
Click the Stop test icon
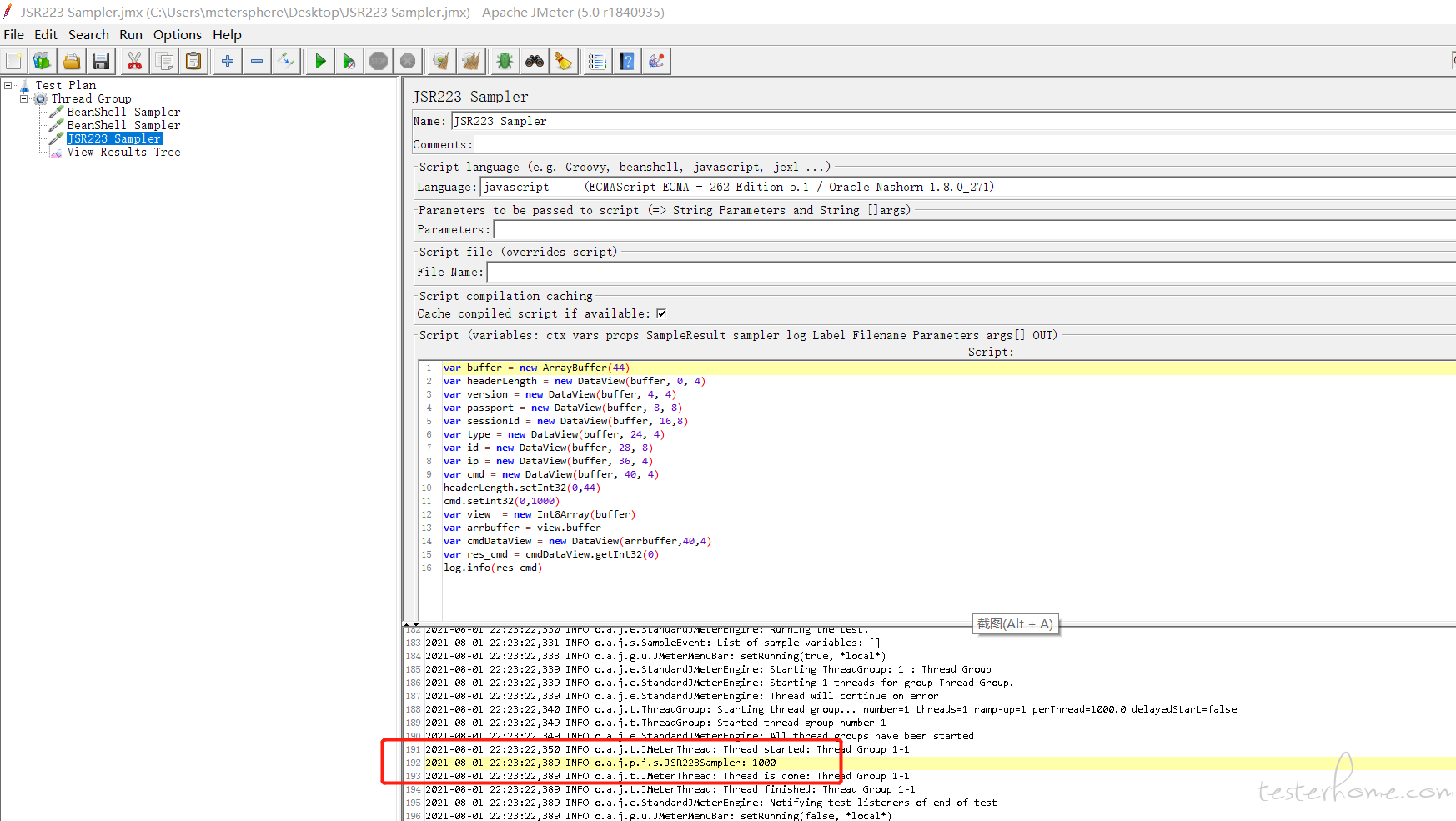tap(379, 61)
